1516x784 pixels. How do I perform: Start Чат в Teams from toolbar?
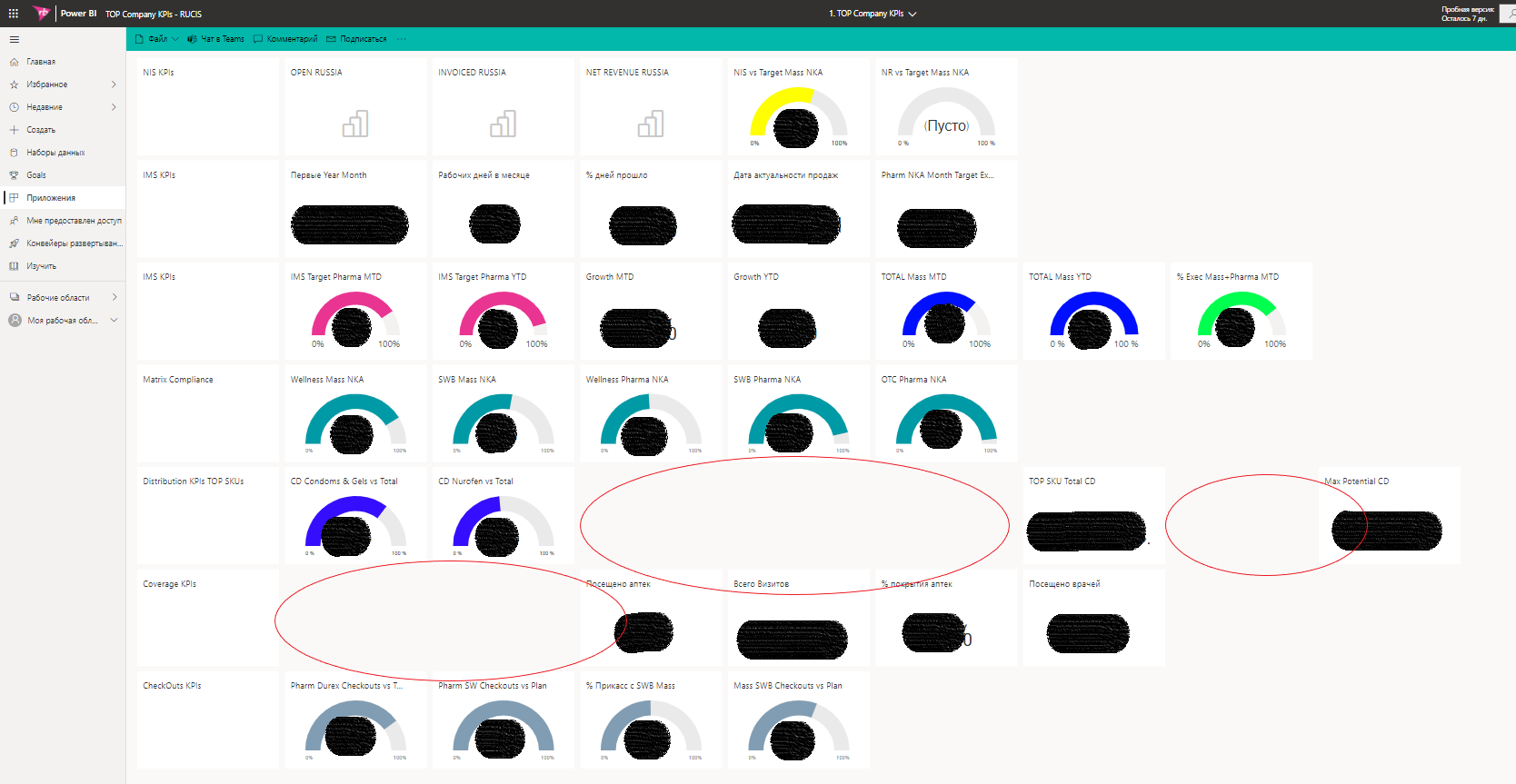[x=215, y=39]
